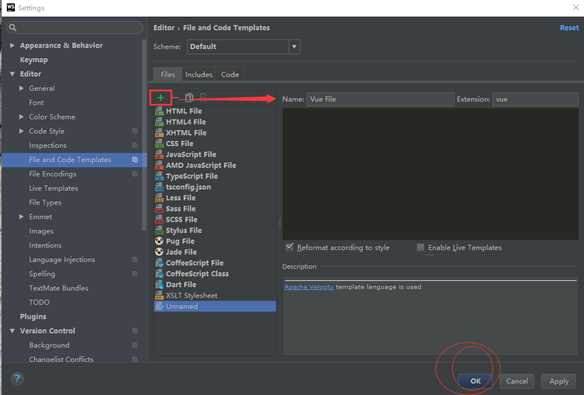Click the TypeScript File template icon
584x395 pixels.
[159, 176]
